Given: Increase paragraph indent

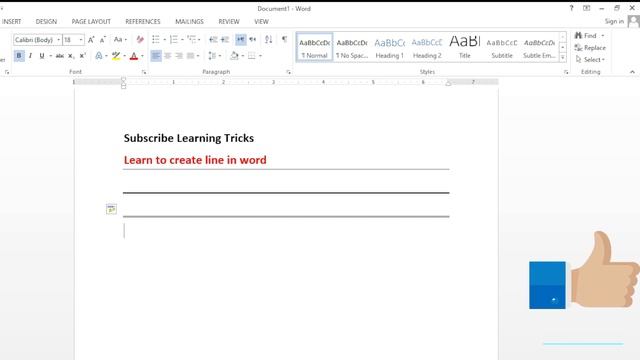Looking at the screenshot, I should [x=225, y=39].
